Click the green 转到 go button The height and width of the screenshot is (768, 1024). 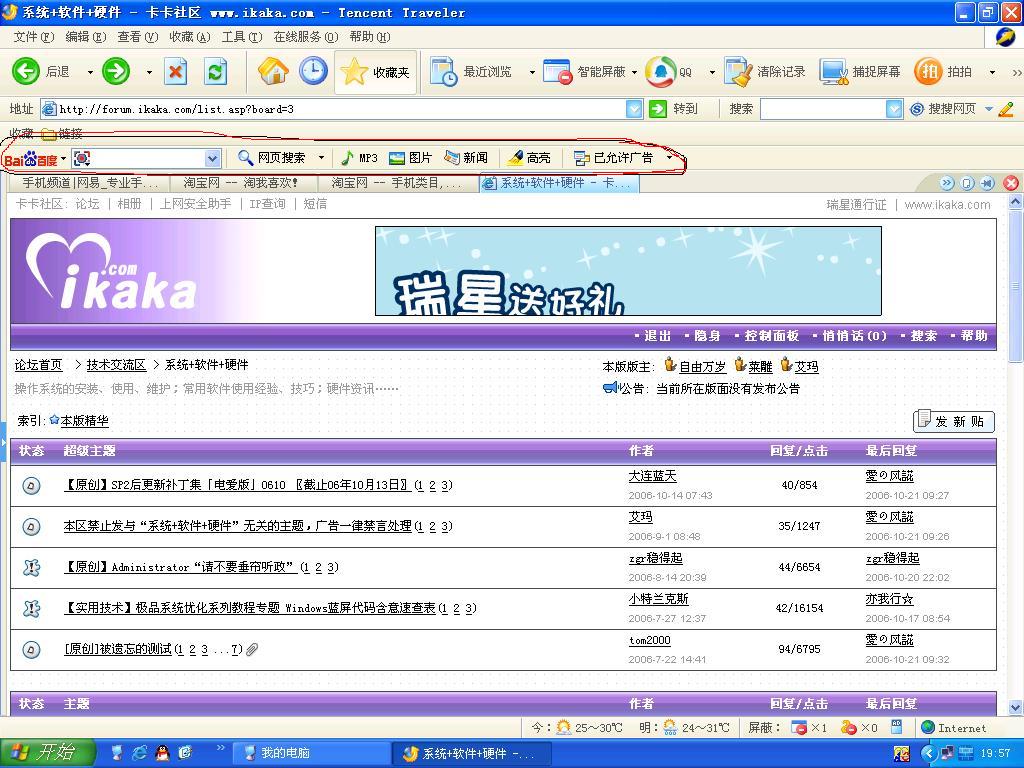pyautogui.click(x=673, y=109)
